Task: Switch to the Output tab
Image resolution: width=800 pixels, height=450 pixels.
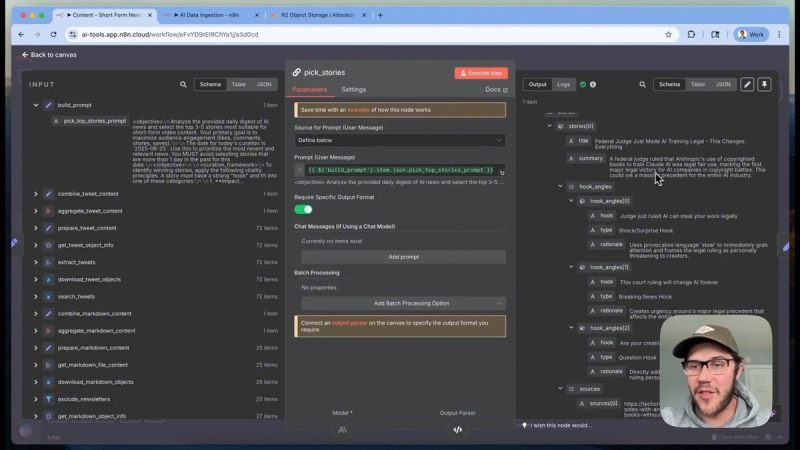Action: pos(537,84)
